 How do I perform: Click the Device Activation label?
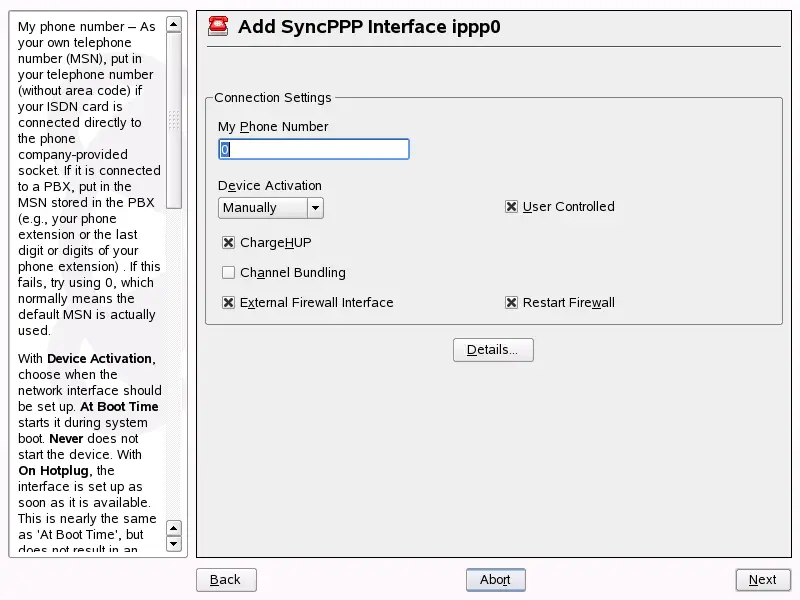270,186
